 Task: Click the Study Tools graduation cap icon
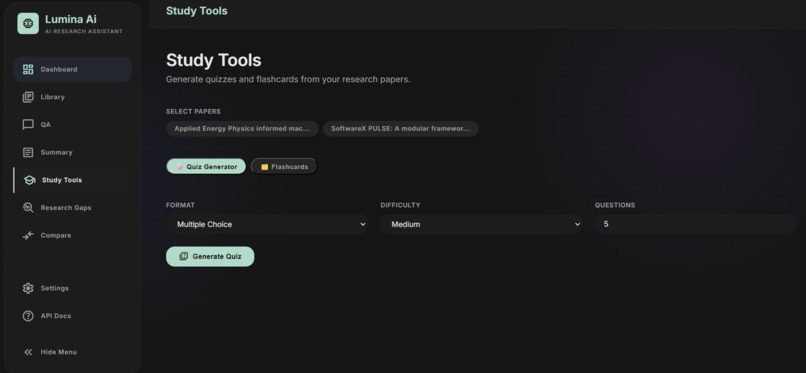(x=29, y=180)
